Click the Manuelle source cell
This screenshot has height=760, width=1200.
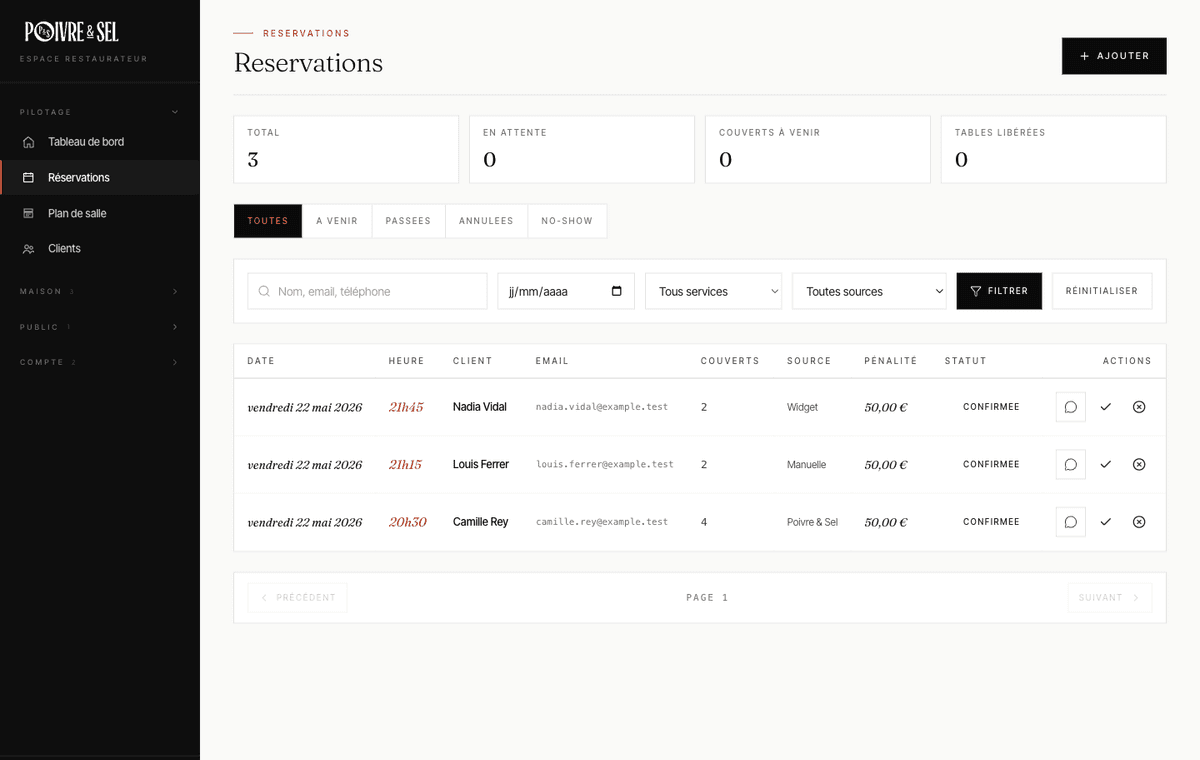click(807, 465)
